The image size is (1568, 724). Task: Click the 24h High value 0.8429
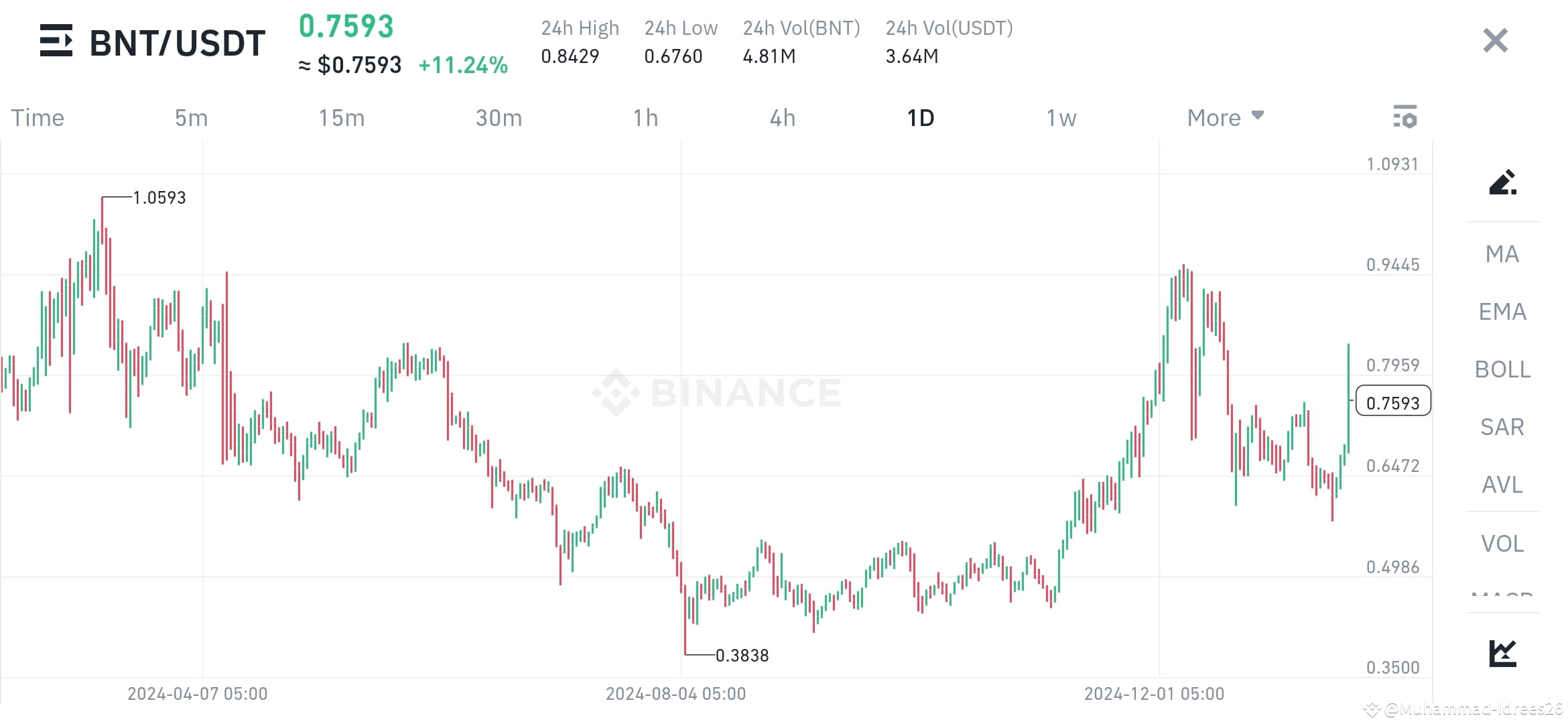coord(570,57)
